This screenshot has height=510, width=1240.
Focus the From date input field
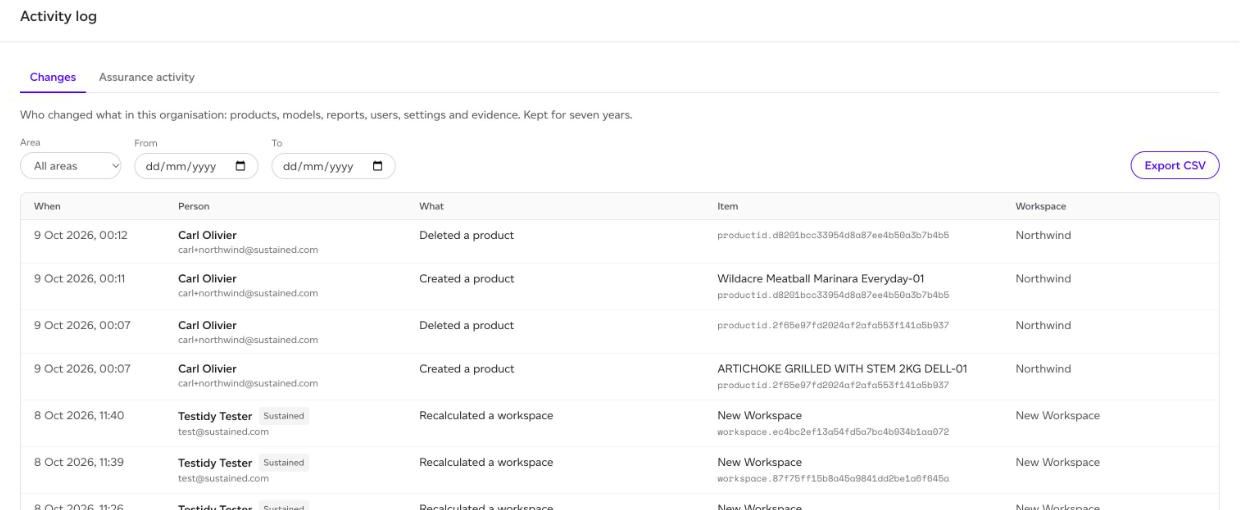(196, 167)
